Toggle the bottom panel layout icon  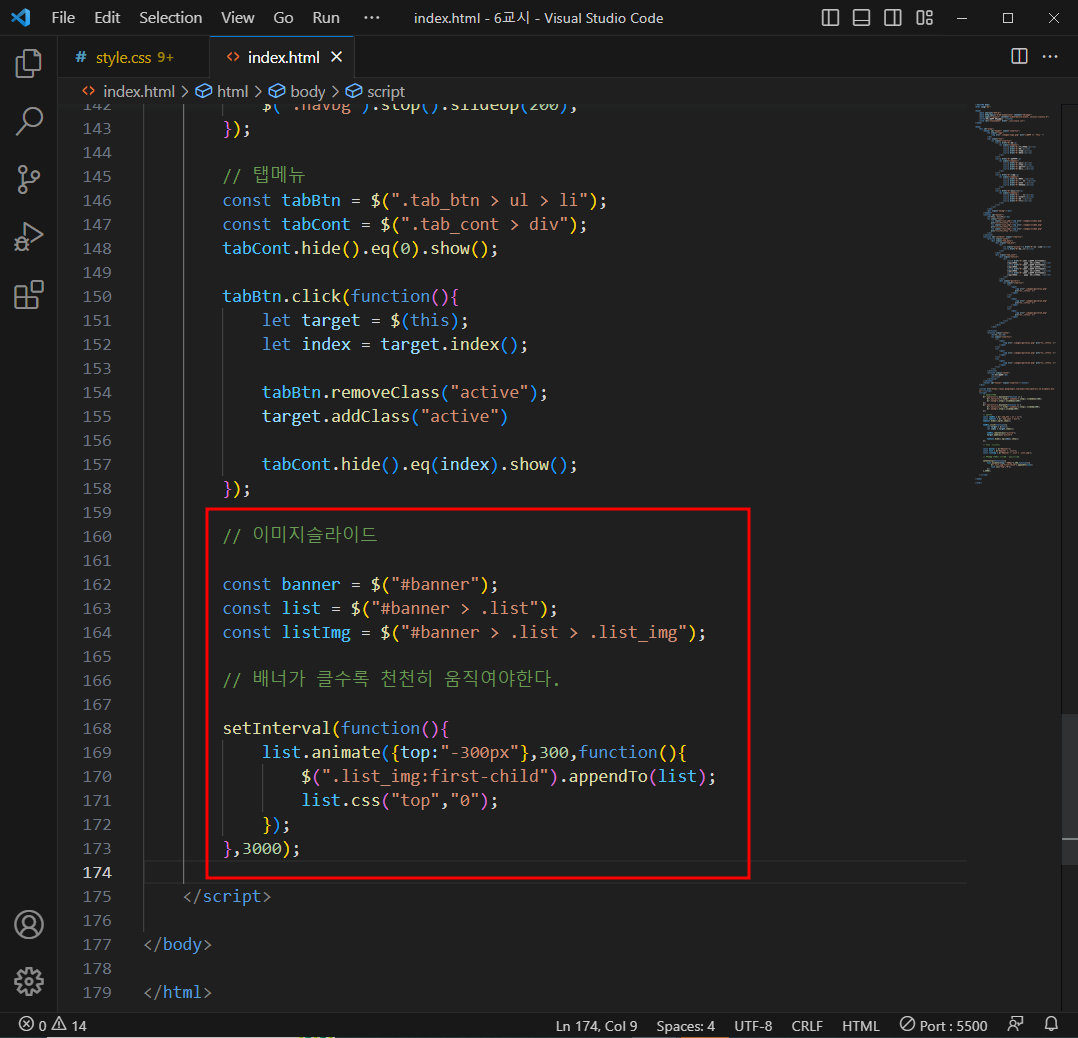pos(861,18)
